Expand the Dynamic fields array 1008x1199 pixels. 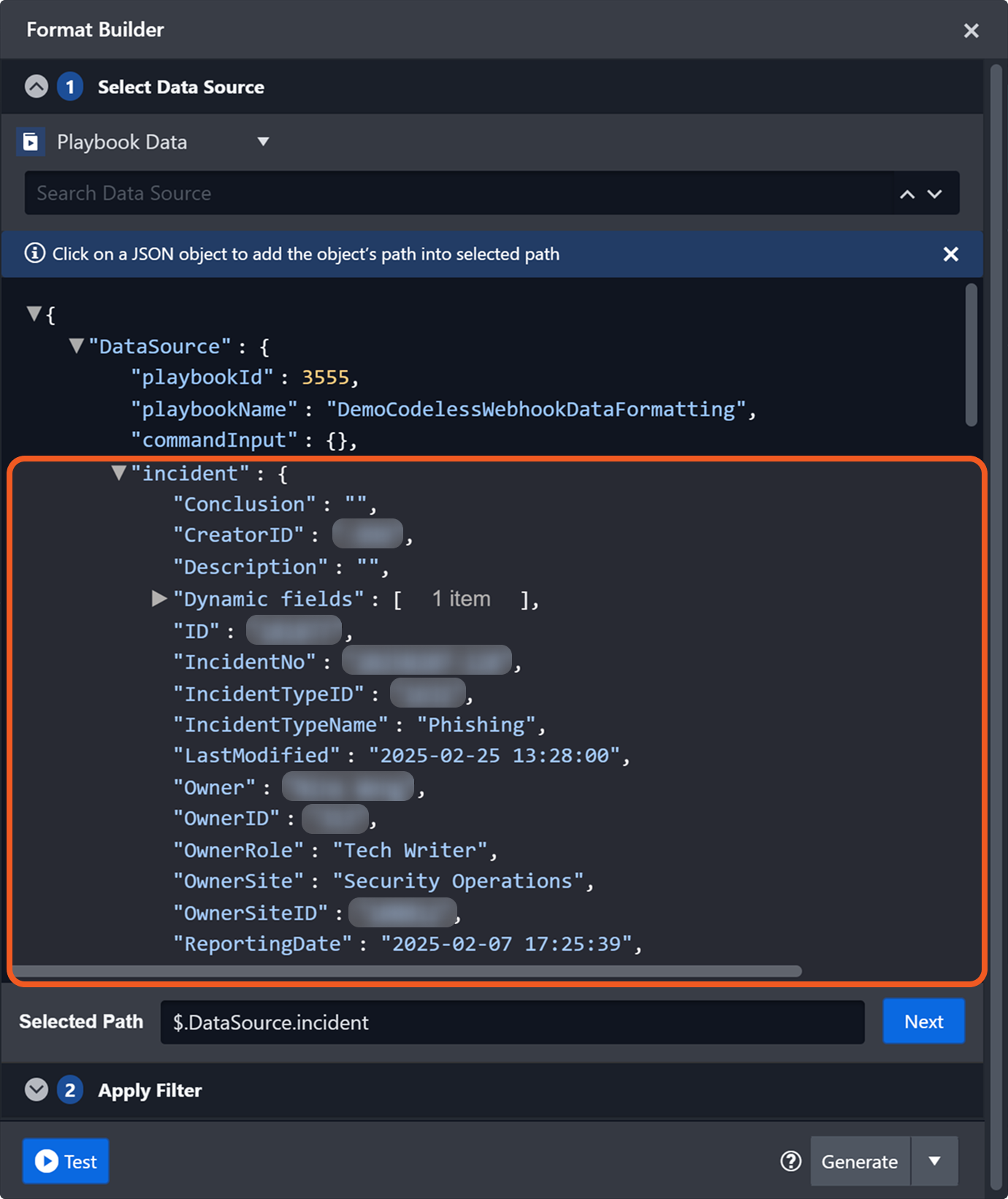coord(159,599)
